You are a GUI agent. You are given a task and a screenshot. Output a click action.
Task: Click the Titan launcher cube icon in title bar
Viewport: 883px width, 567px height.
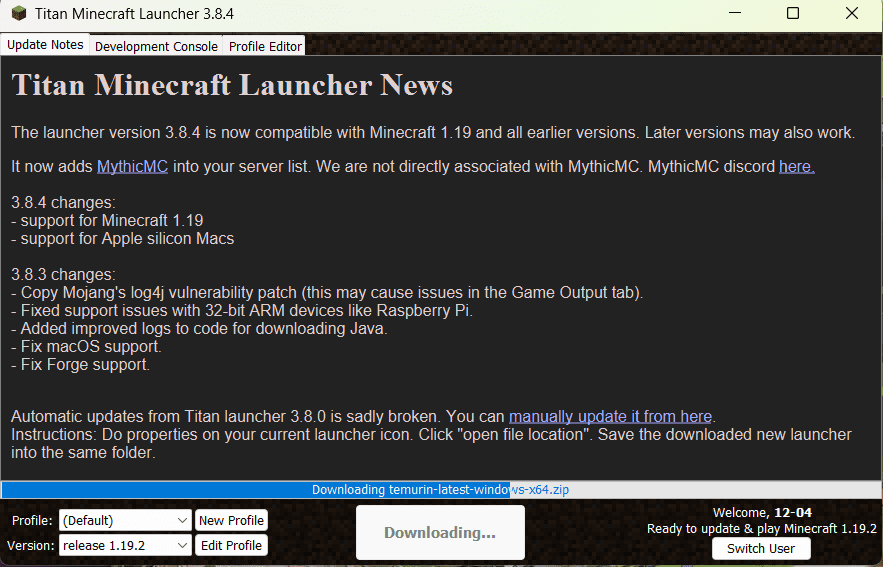[x=19, y=13]
